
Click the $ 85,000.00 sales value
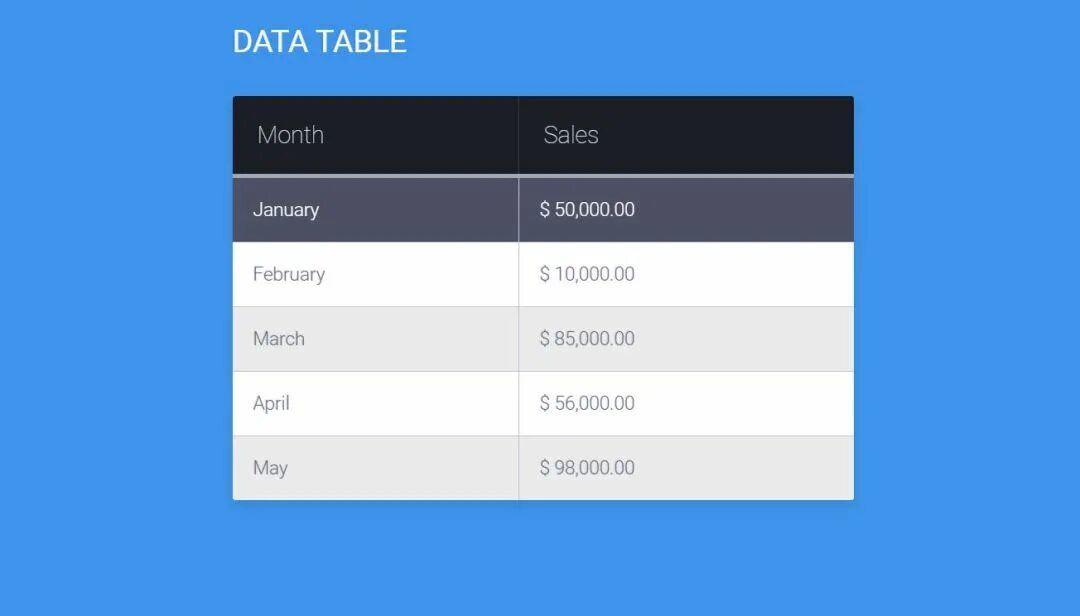(x=587, y=338)
